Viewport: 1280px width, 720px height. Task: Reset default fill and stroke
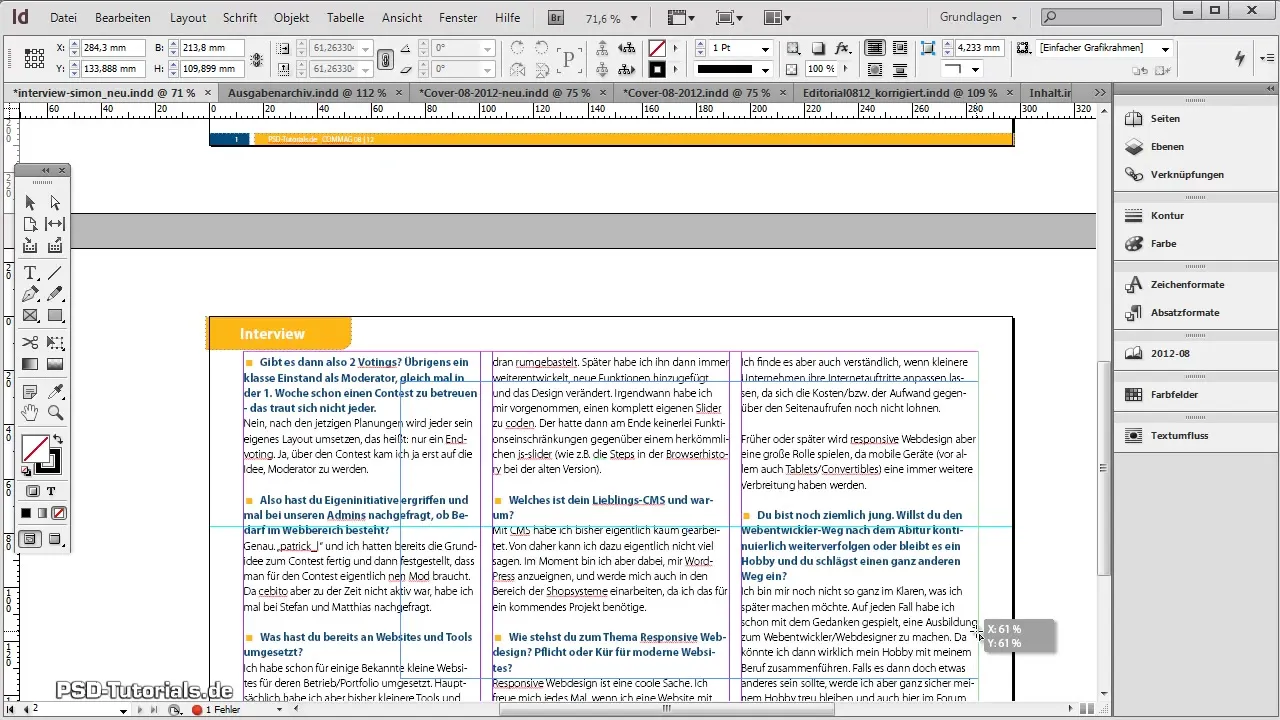26,471
